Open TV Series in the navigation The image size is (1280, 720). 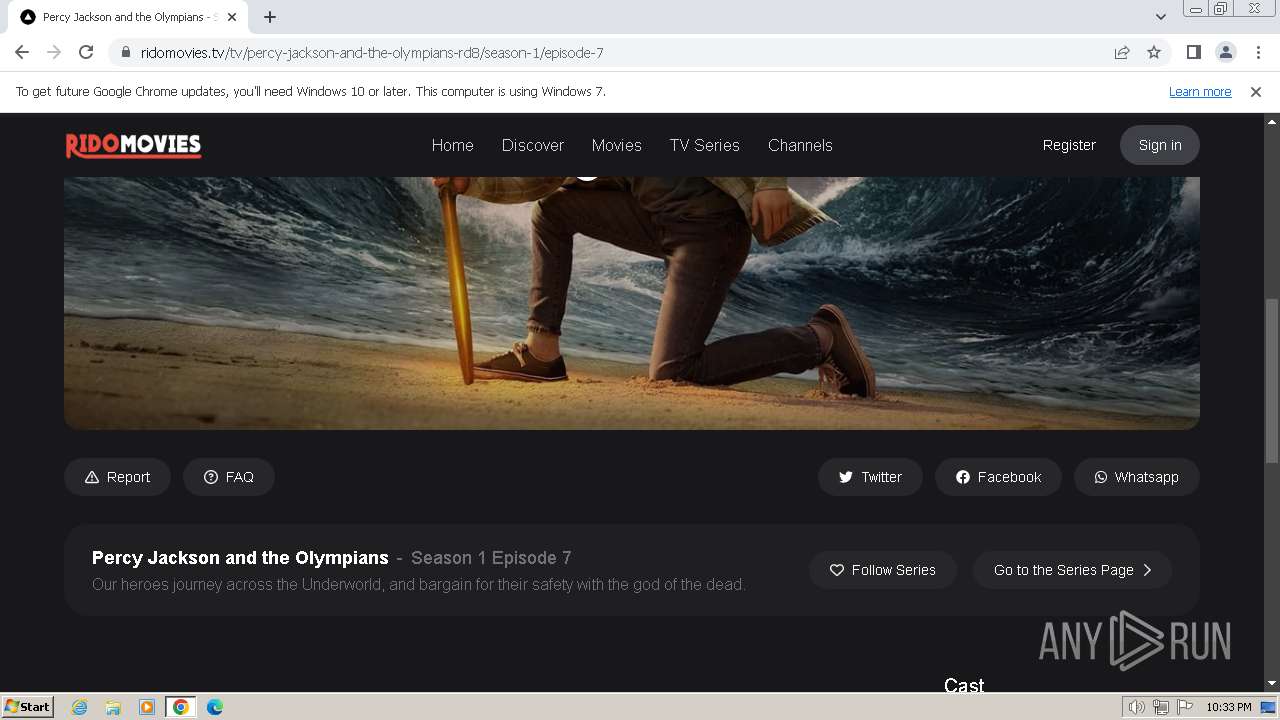705,145
